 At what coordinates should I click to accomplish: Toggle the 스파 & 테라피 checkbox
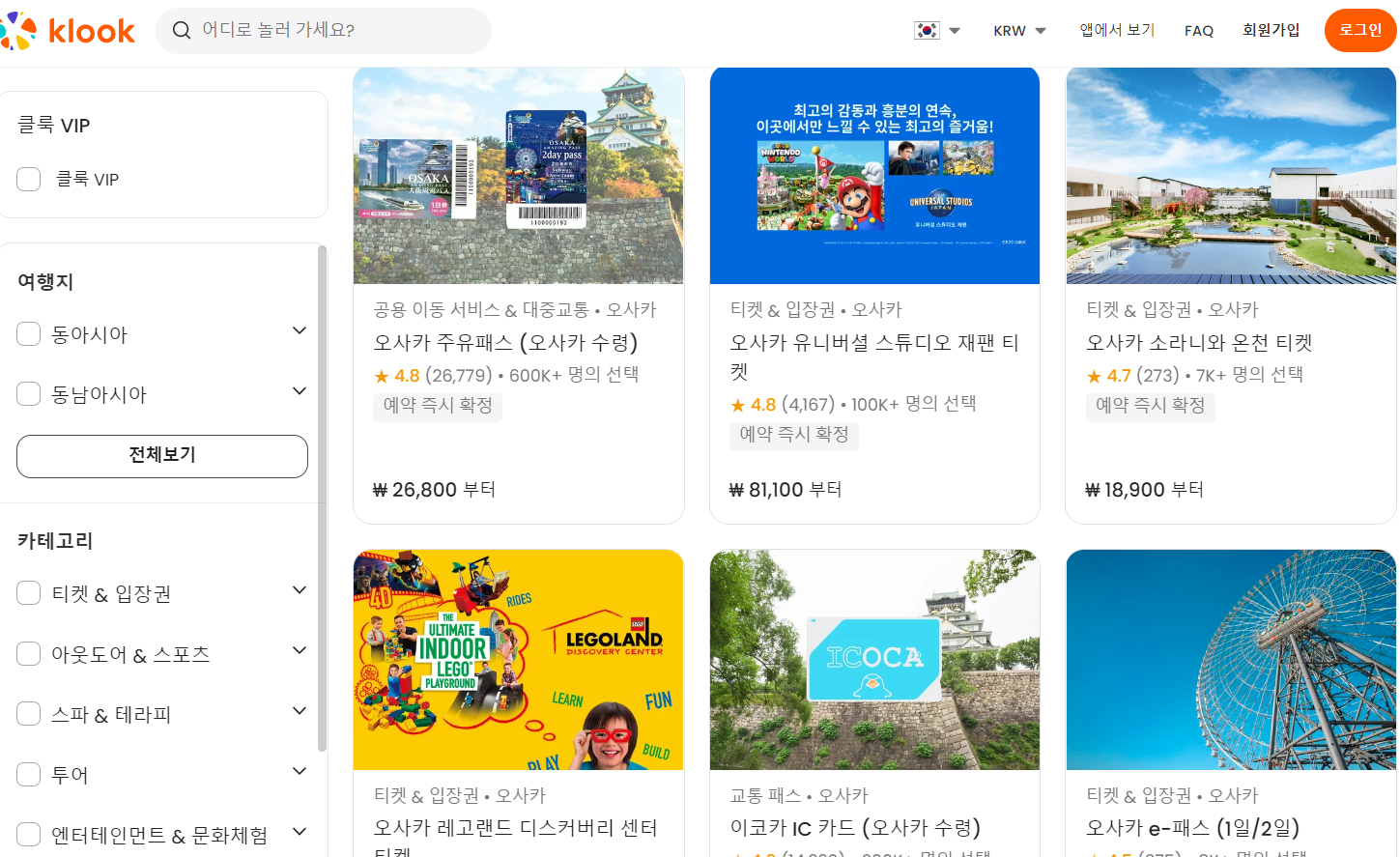(29, 714)
